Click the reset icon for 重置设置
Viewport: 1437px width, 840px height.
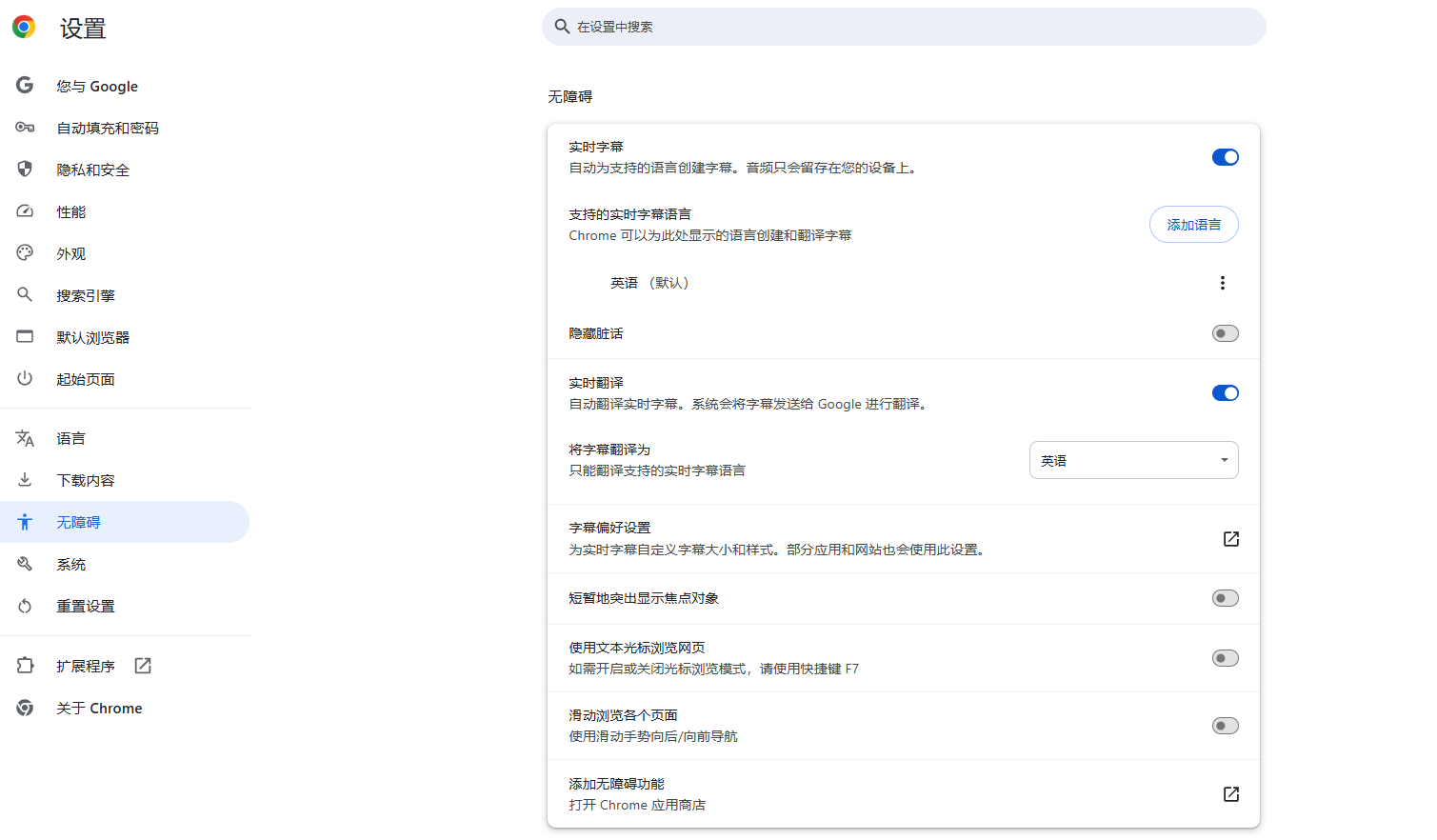(x=25, y=606)
